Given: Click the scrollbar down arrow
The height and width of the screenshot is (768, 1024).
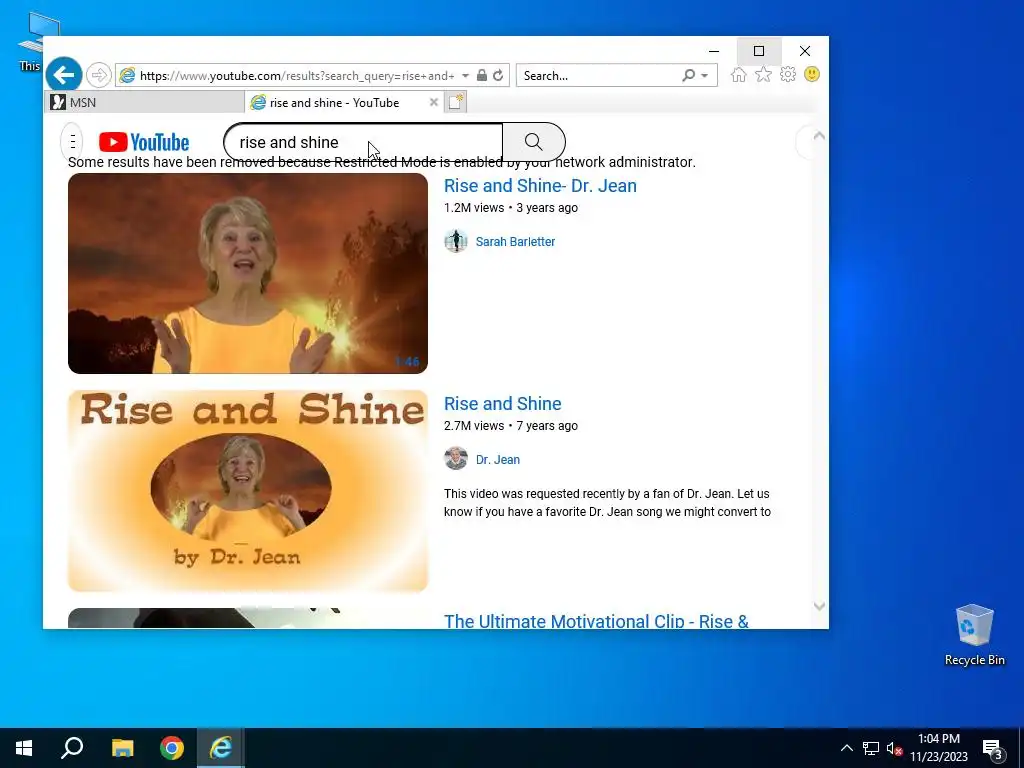Looking at the screenshot, I should [819, 607].
